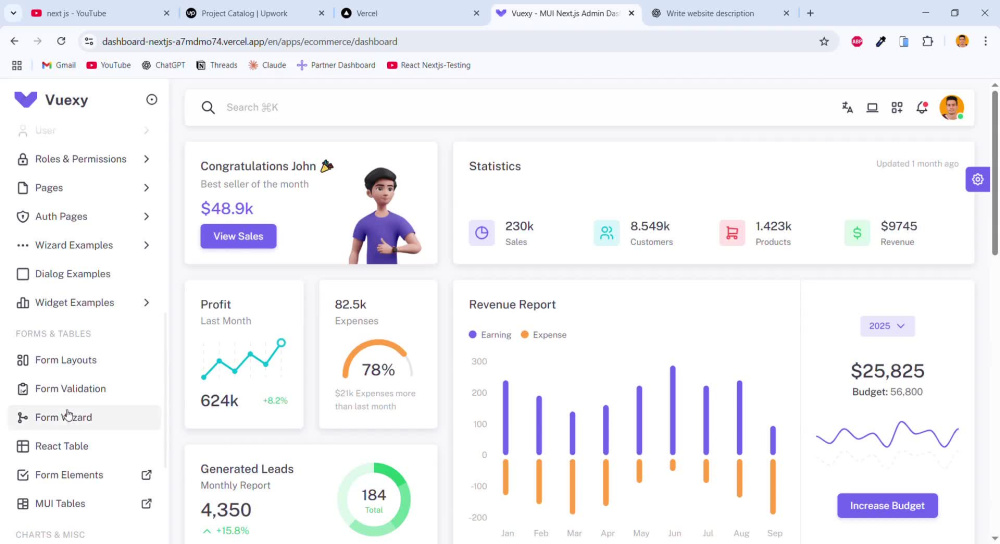1000x544 pixels.
Task: Open the Partner Dashboard bookmark
Action: pos(336,65)
